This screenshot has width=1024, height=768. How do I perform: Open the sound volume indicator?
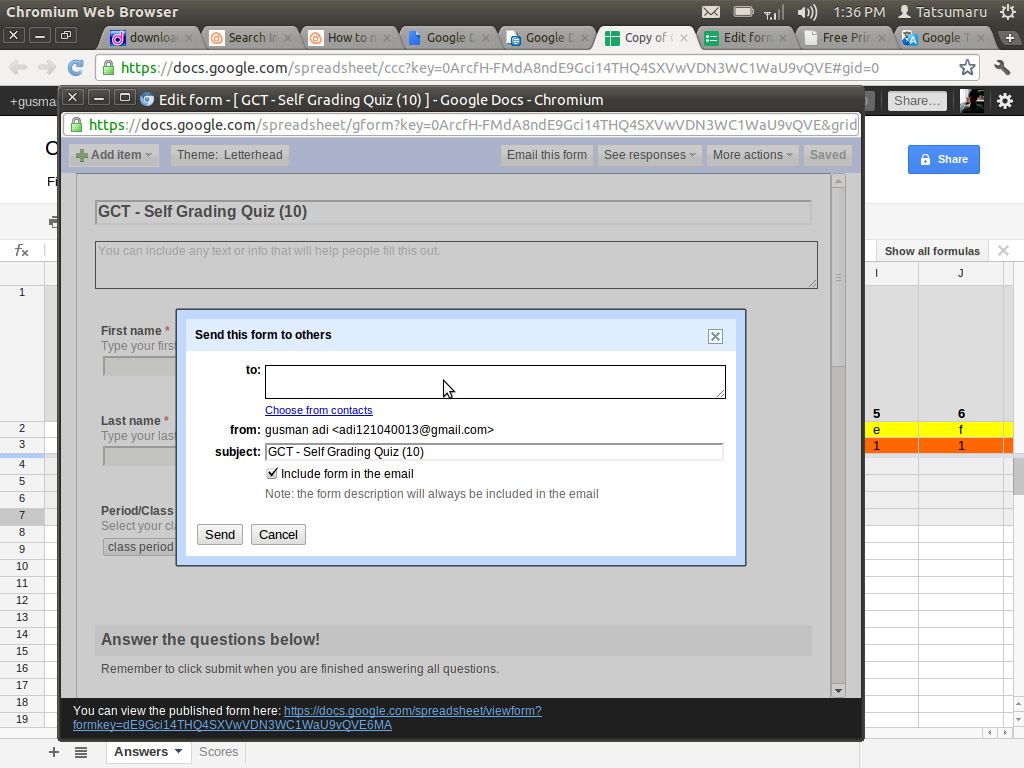807,12
